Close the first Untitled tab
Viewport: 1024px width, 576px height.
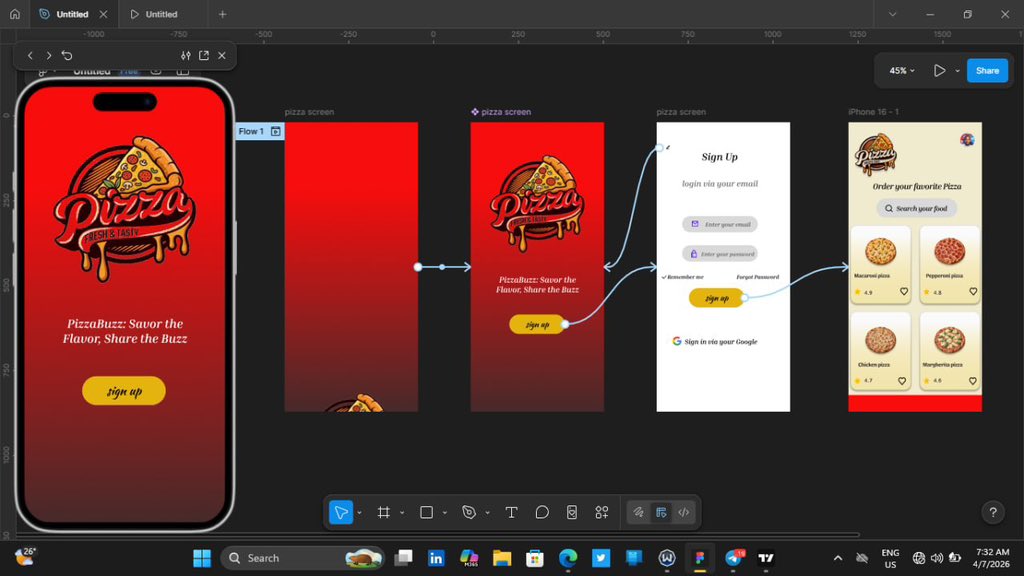103,14
